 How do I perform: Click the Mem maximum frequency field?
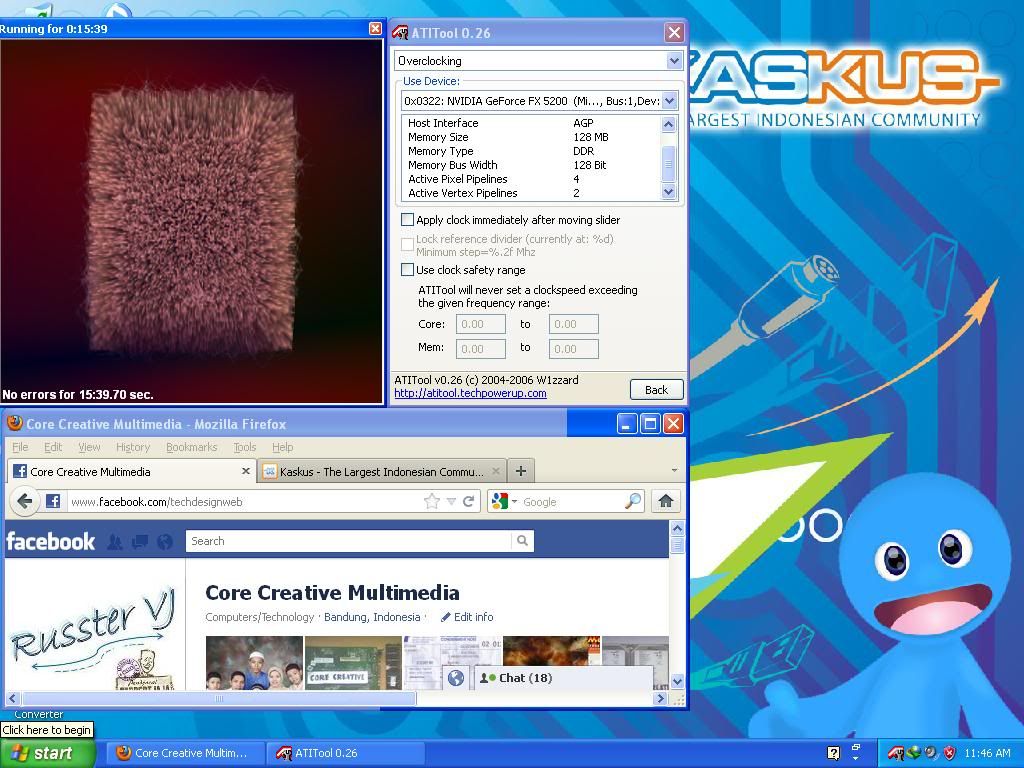point(573,349)
